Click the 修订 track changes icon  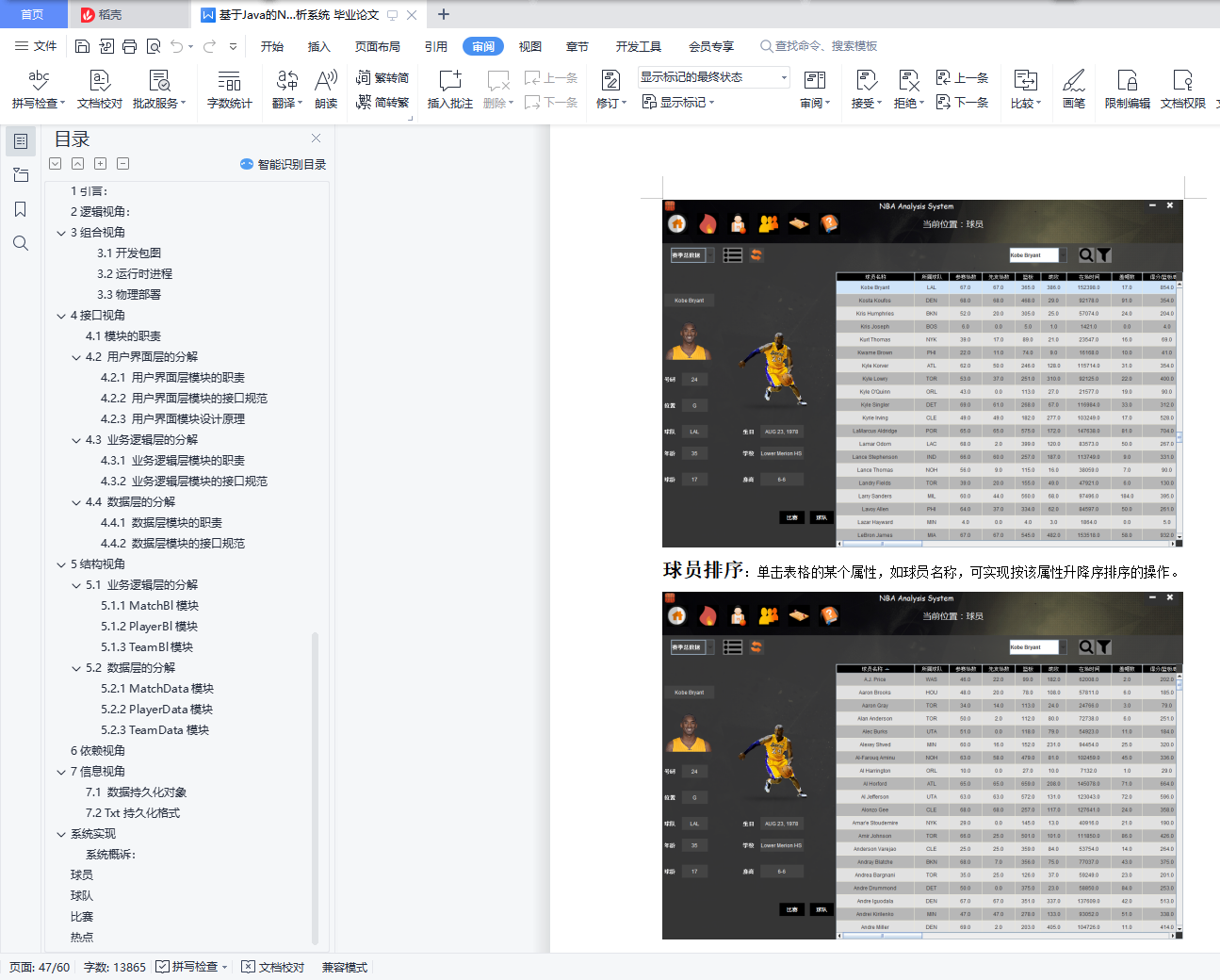610,80
